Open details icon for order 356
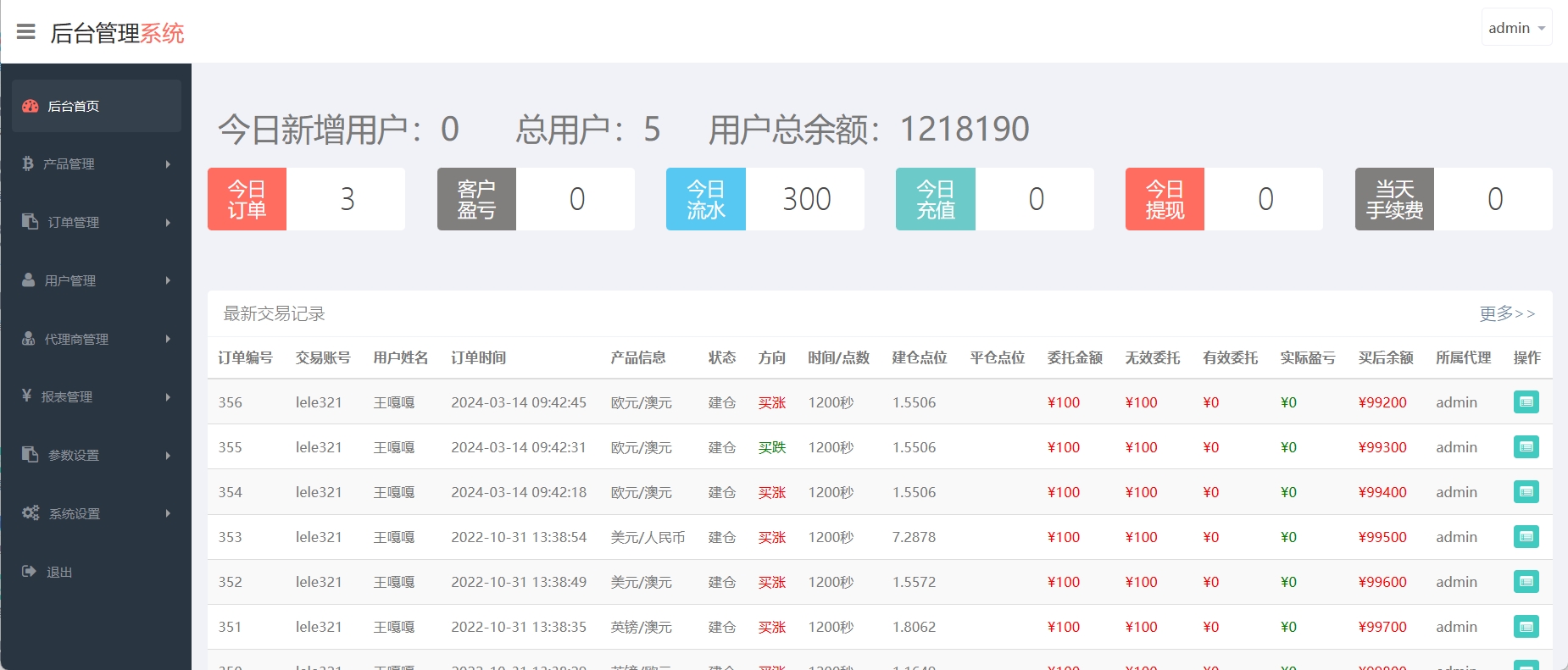The height and width of the screenshot is (670, 1568). pos(1526,402)
